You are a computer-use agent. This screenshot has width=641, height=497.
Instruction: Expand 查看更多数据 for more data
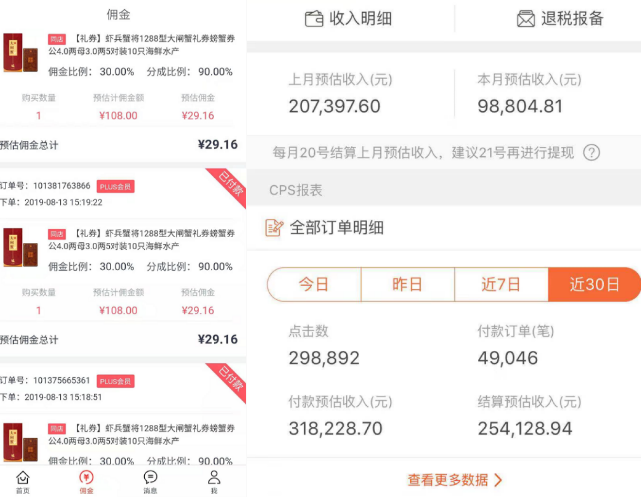coord(455,480)
